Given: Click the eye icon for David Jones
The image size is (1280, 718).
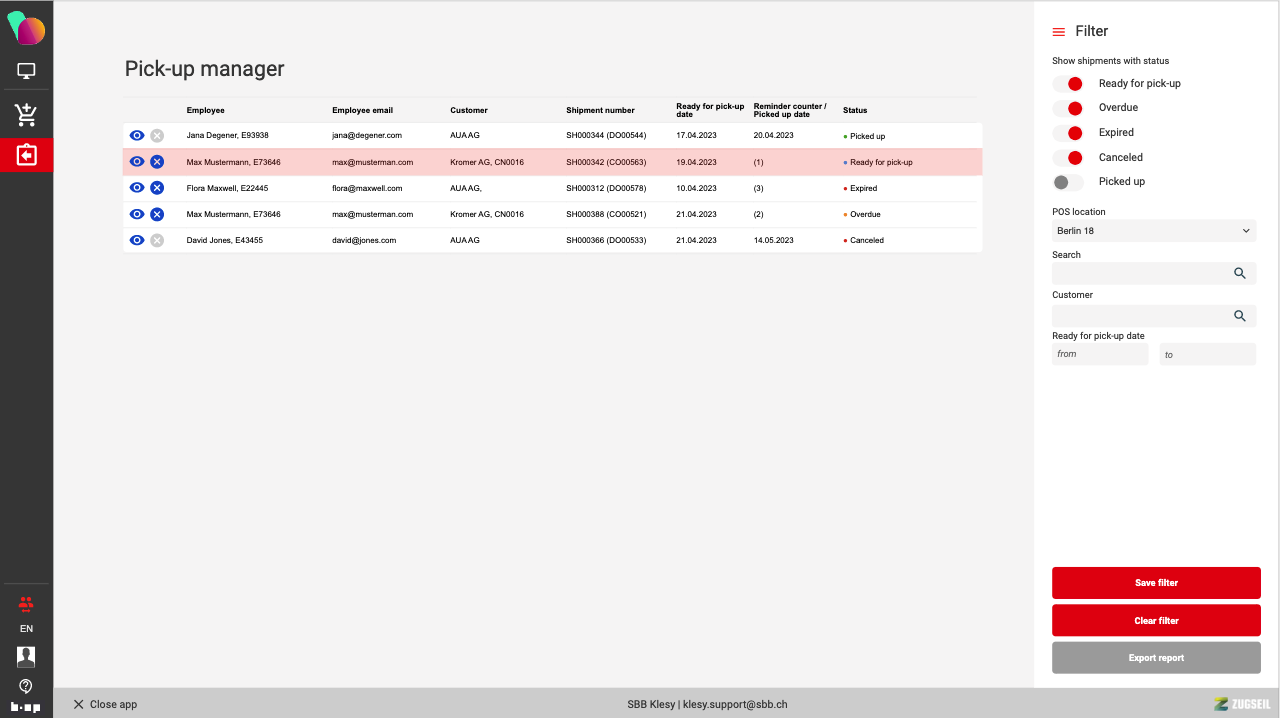Looking at the screenshot, I should tap(137, 240).
